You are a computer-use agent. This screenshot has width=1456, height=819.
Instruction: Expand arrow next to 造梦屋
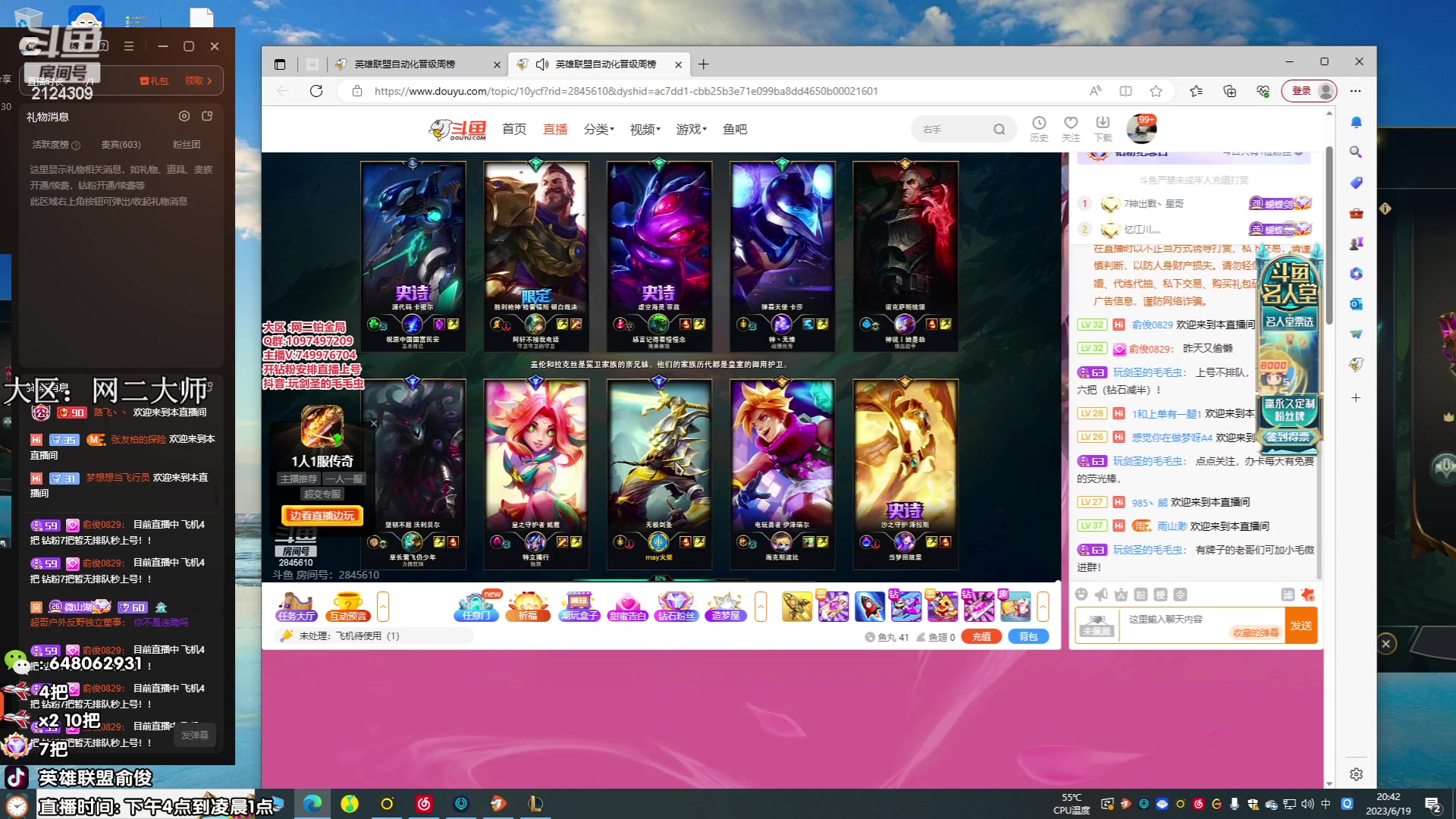[761, 607]
